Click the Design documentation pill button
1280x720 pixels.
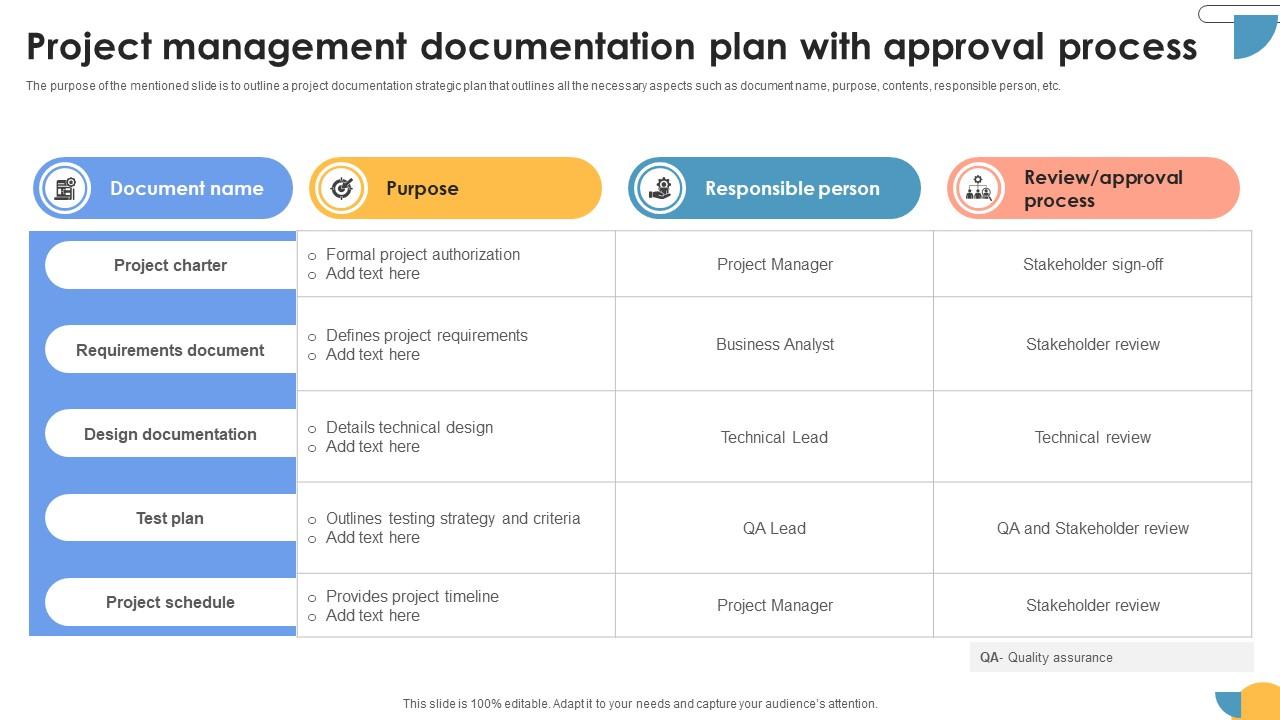171,434
